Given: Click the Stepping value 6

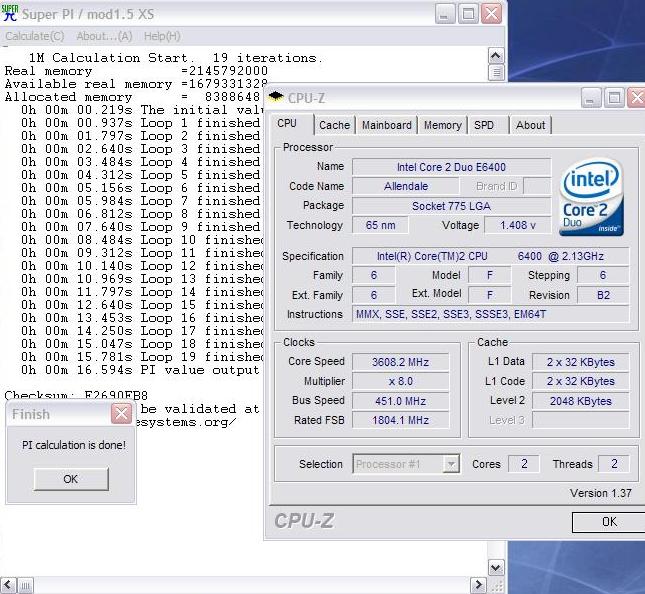Looking at the screenshot, I should tap(603, 275).
